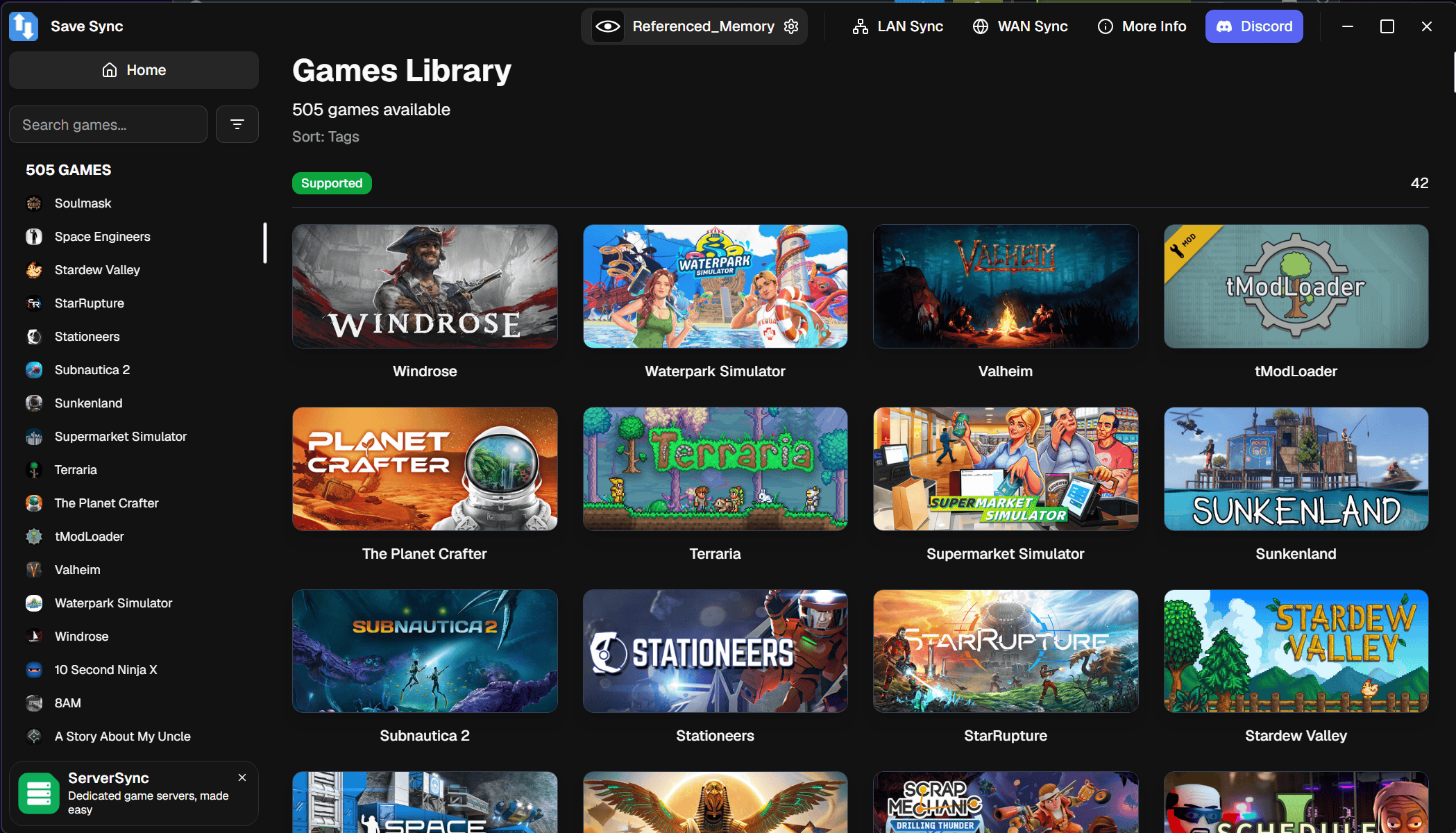Open the filter options button
Screen dimensions: 1456x833
pos(237,125)
